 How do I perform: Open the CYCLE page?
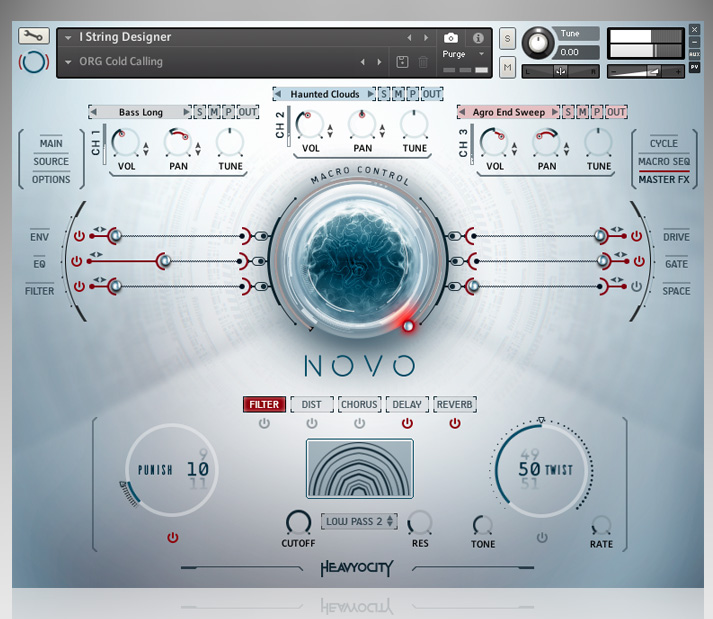664,143
